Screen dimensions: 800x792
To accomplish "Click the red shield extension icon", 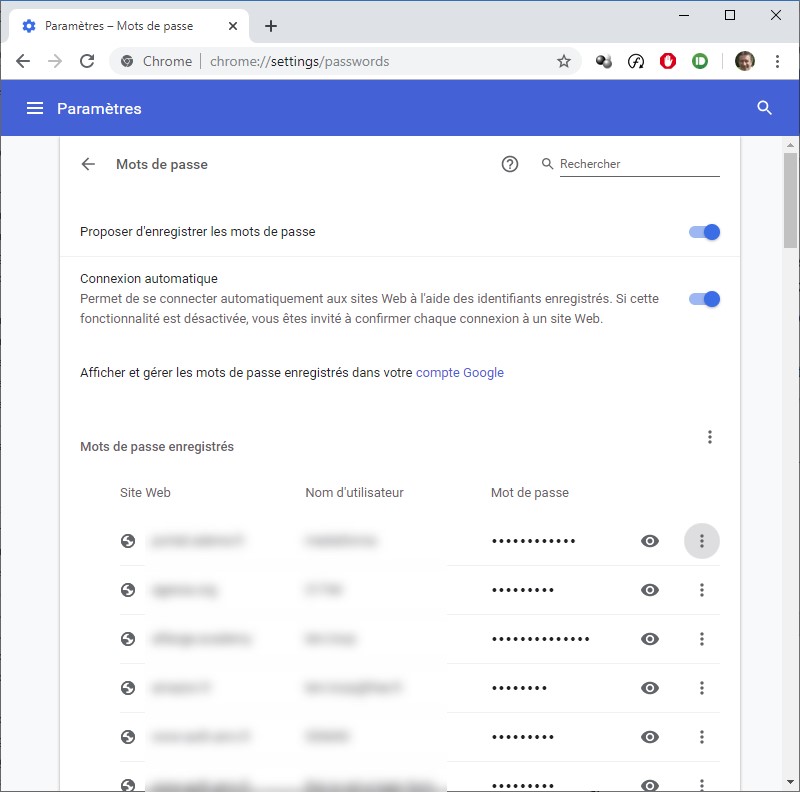I will (x=668, y=61).
